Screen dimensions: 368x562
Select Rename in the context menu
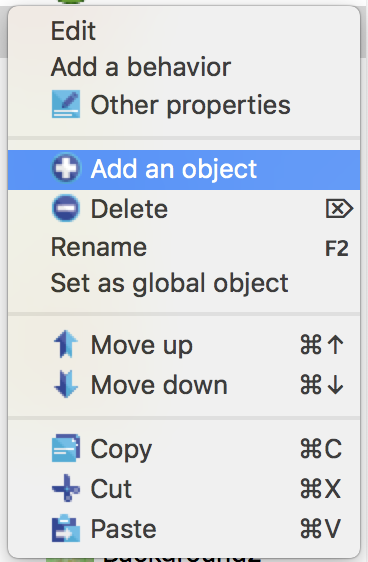[184, 247]
